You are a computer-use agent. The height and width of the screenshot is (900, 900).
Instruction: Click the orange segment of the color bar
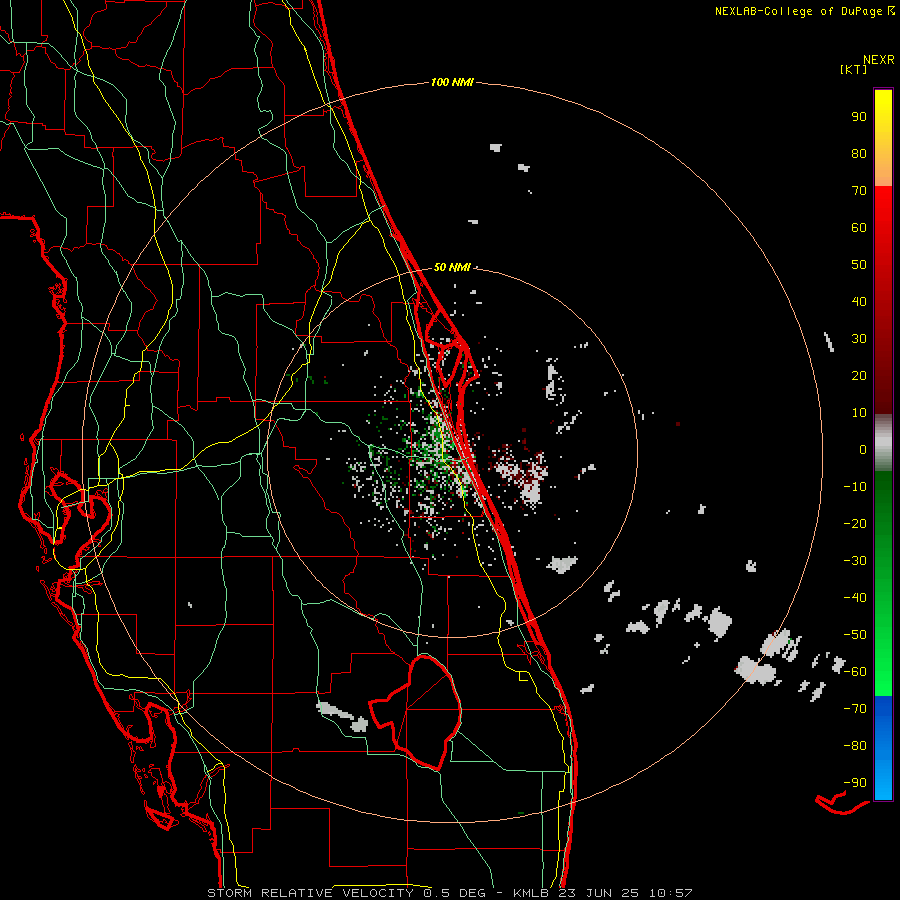[x=883, y=169]
